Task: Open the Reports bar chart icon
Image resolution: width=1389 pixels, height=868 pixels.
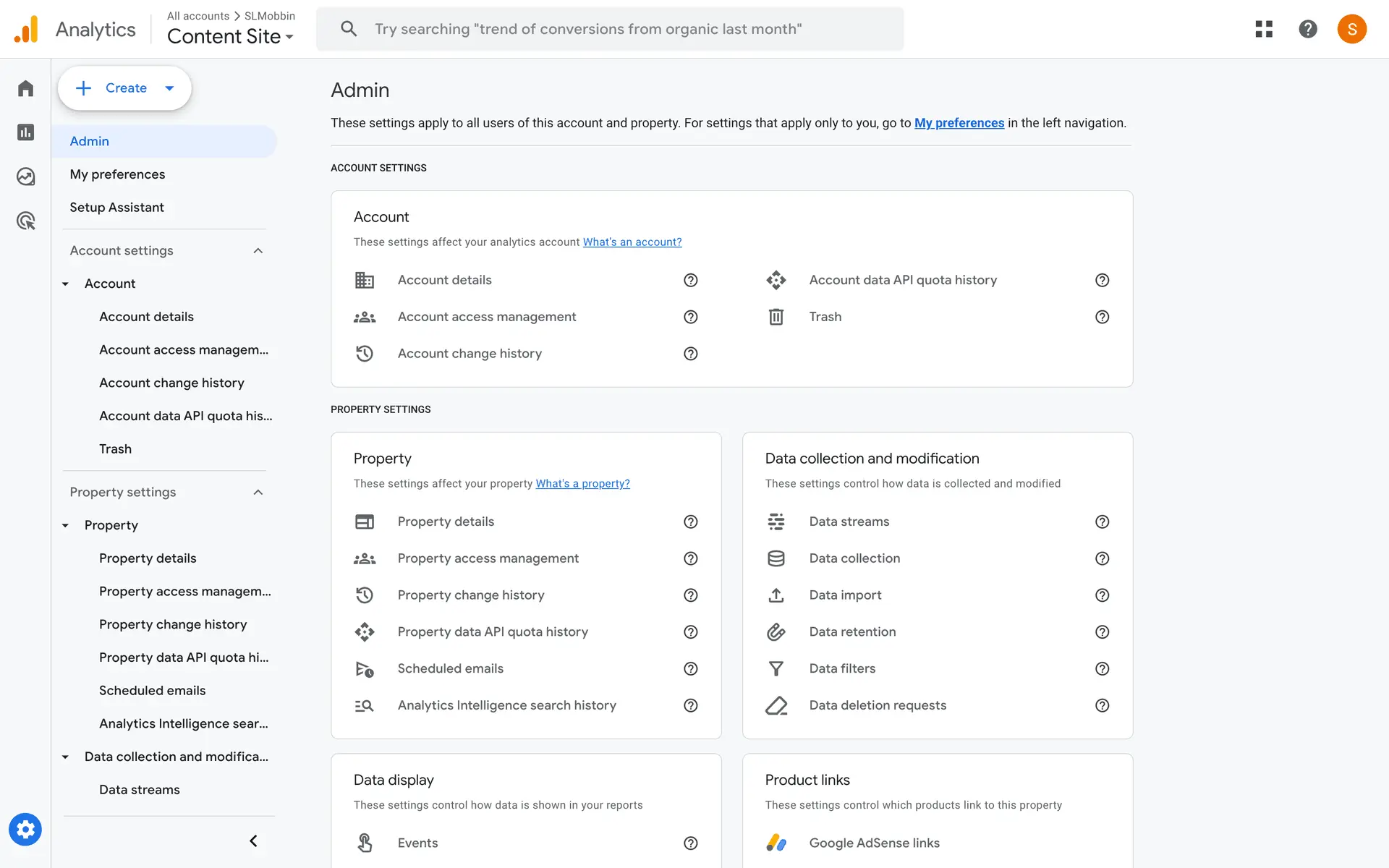Action: (26, 132)
